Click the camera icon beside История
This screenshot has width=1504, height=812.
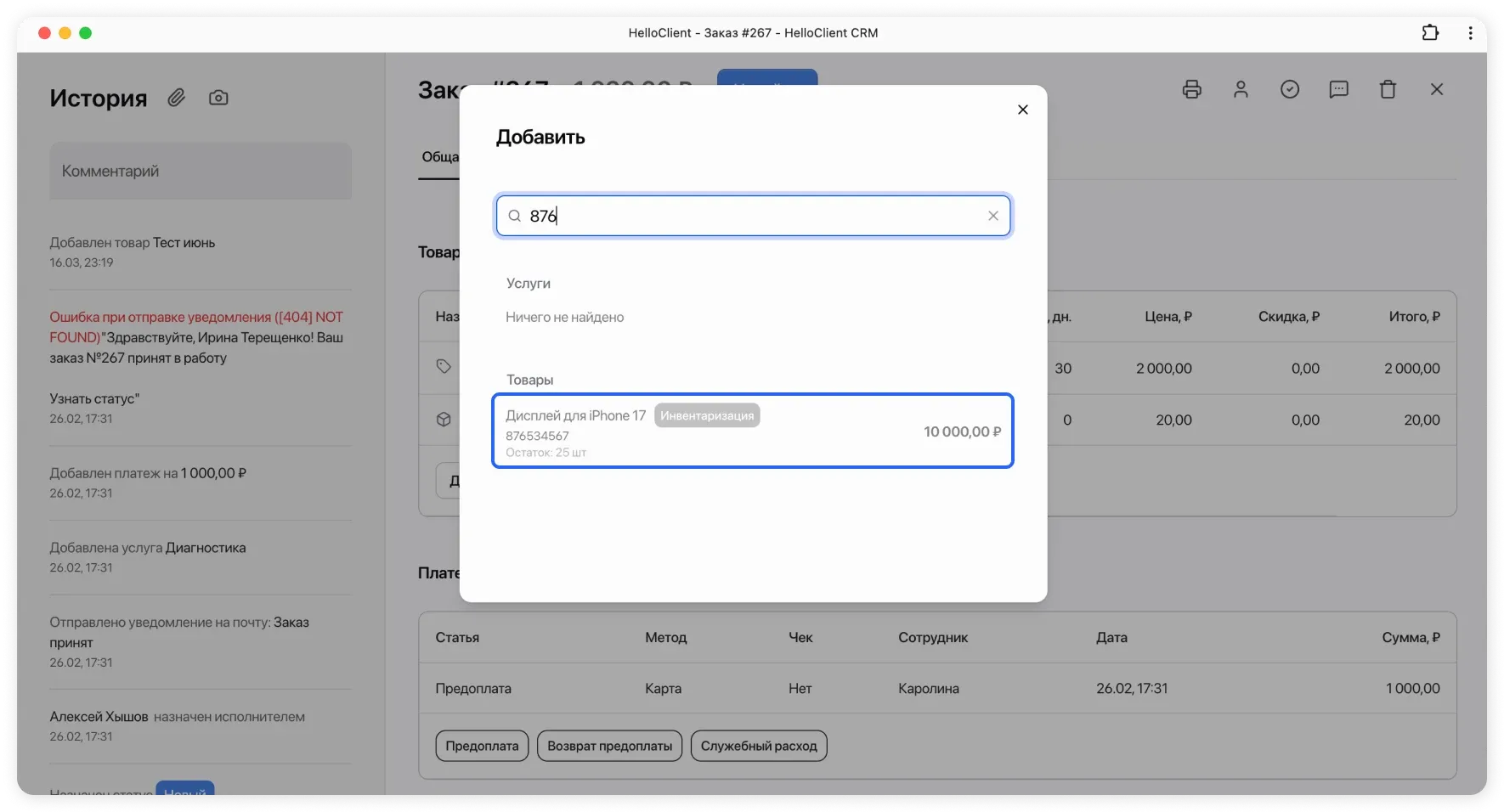(x=218, y=98)
